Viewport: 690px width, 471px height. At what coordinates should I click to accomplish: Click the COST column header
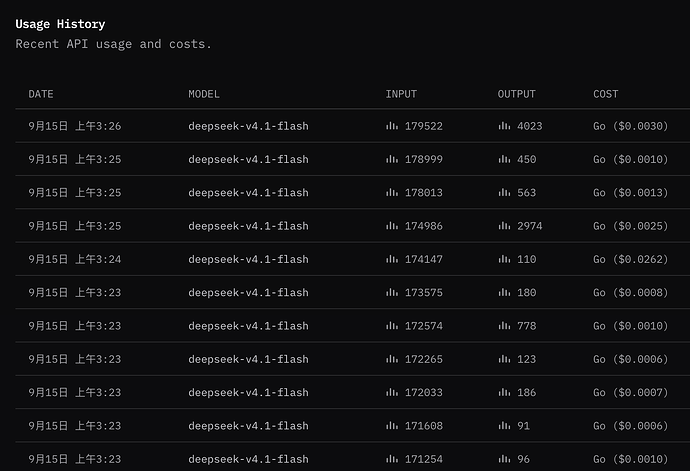(606, 94)
